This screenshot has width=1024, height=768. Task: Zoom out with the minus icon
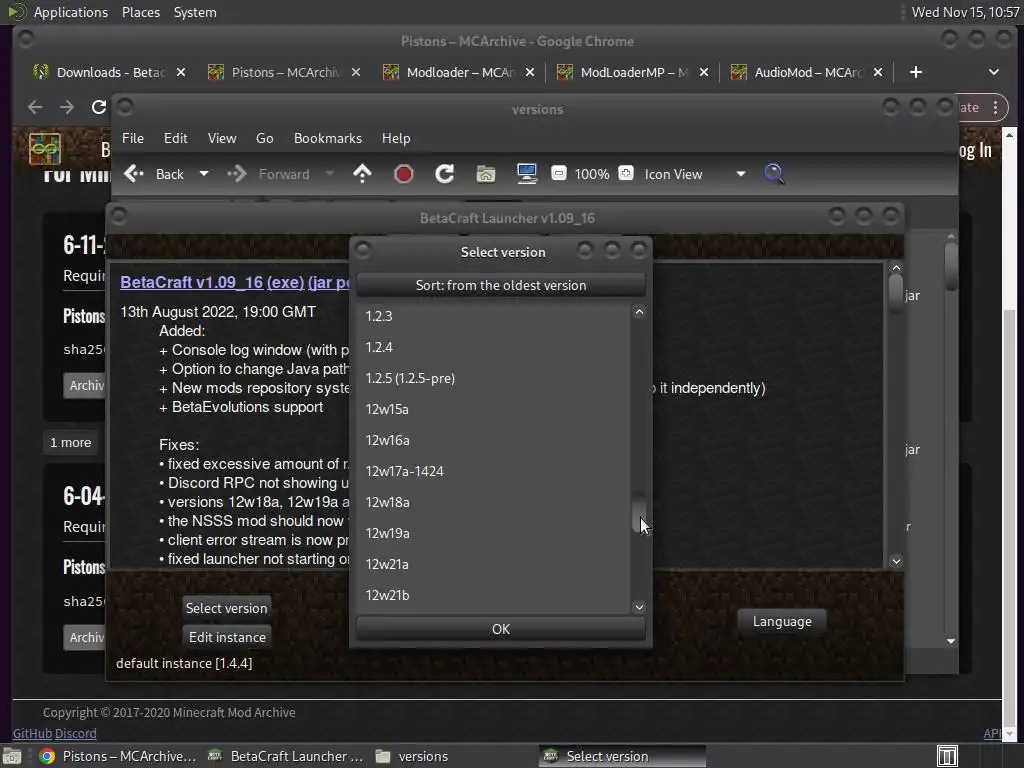(x=558, y=173)
